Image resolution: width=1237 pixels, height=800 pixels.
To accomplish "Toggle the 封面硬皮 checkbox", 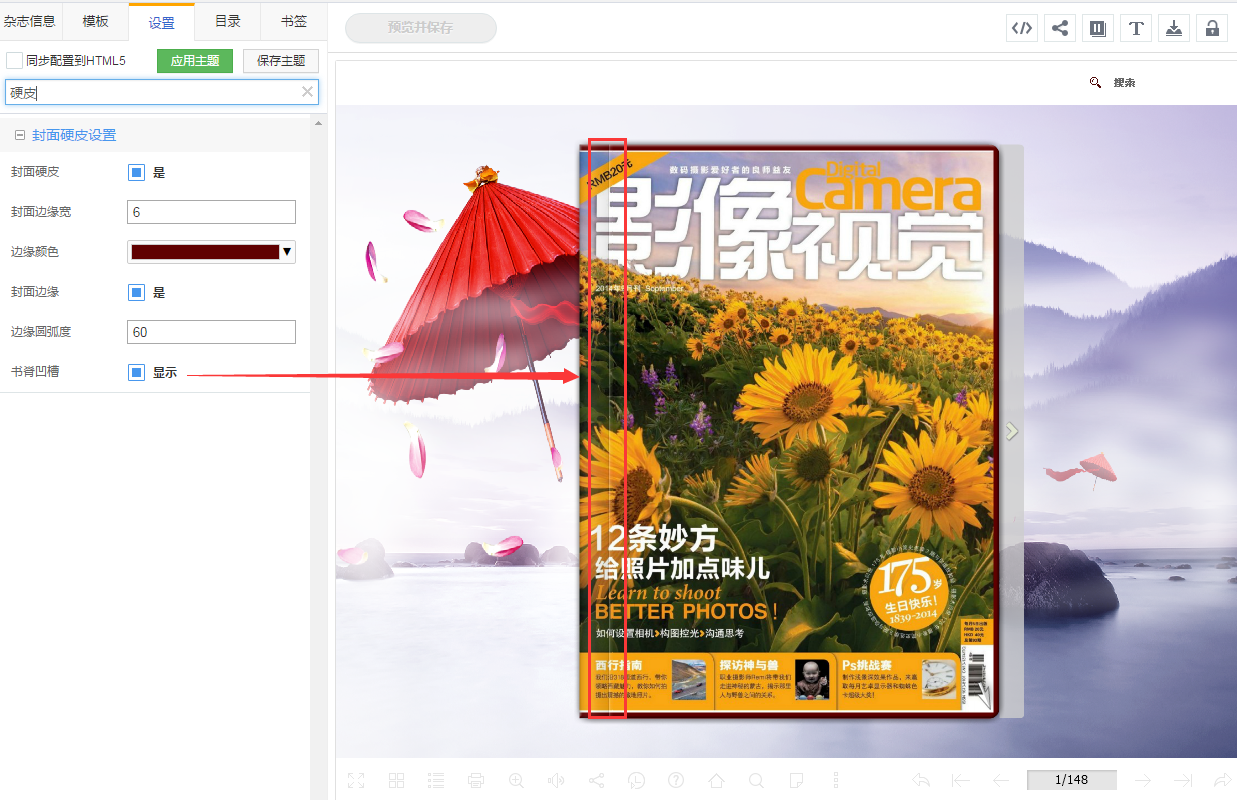I will coord(137,172).
